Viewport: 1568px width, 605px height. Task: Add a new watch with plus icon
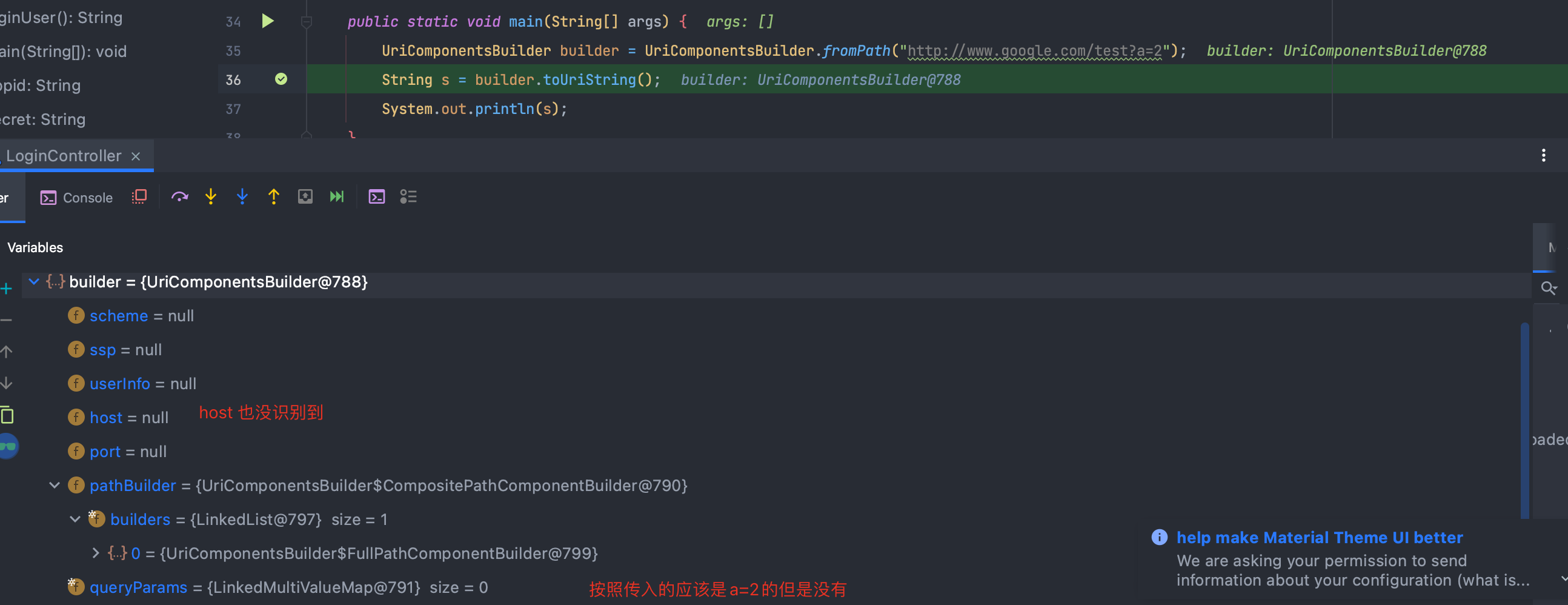[6, 288]
